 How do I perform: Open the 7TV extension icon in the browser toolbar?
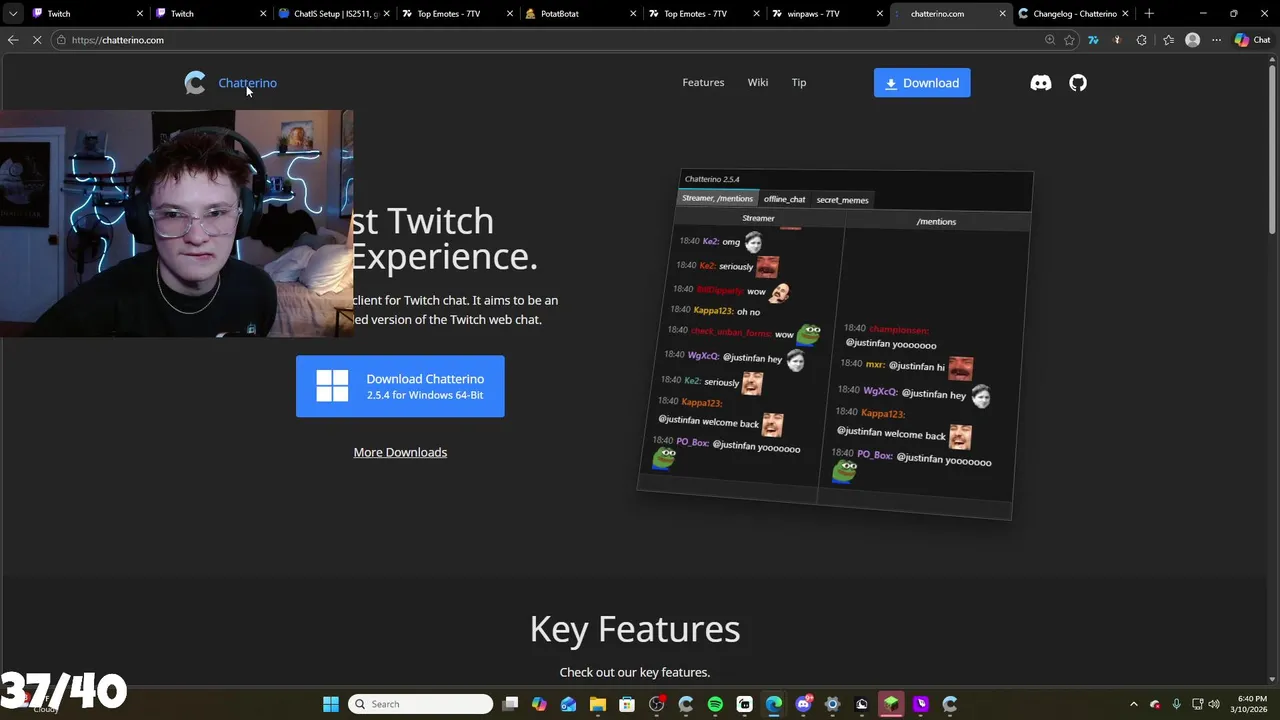1093,40
